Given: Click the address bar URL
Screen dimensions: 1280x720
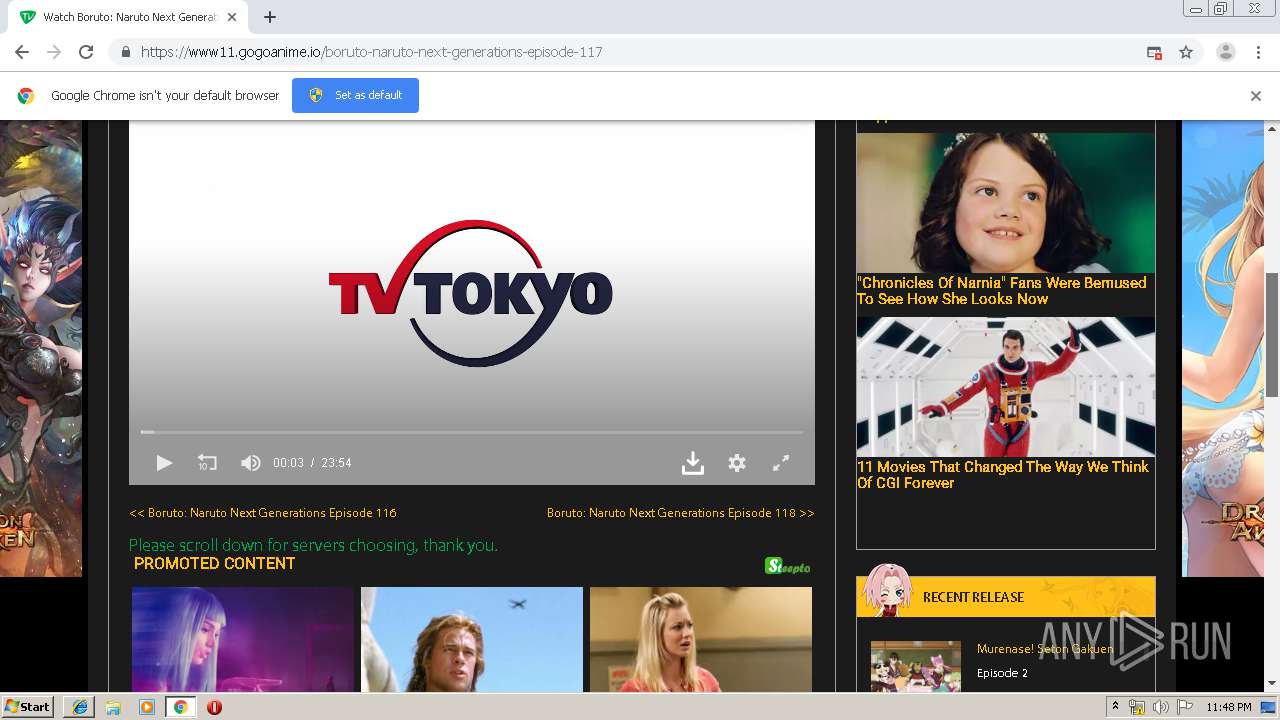Looking at the screenshot, I should (371, 52).
